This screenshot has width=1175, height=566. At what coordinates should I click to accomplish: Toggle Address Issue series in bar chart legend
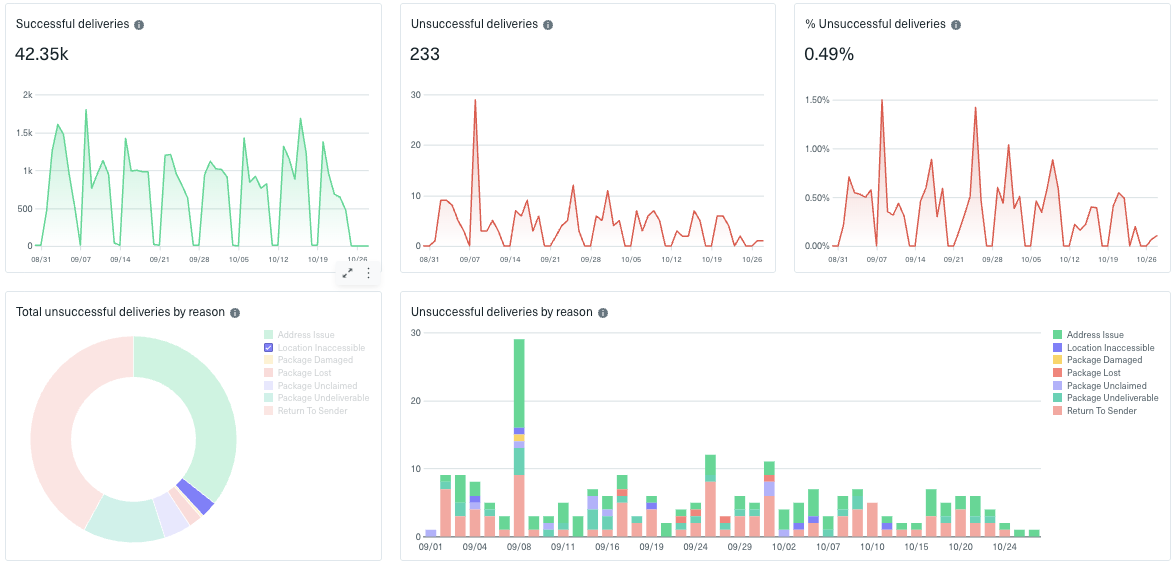(1088, 335)
